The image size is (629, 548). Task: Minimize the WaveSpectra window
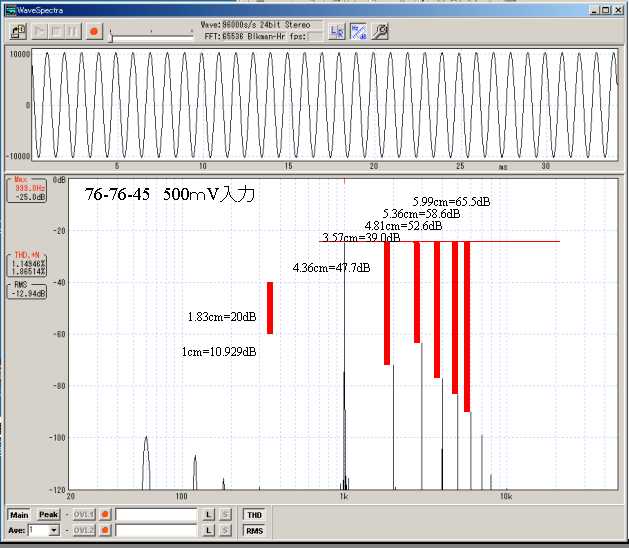(595, 10)
